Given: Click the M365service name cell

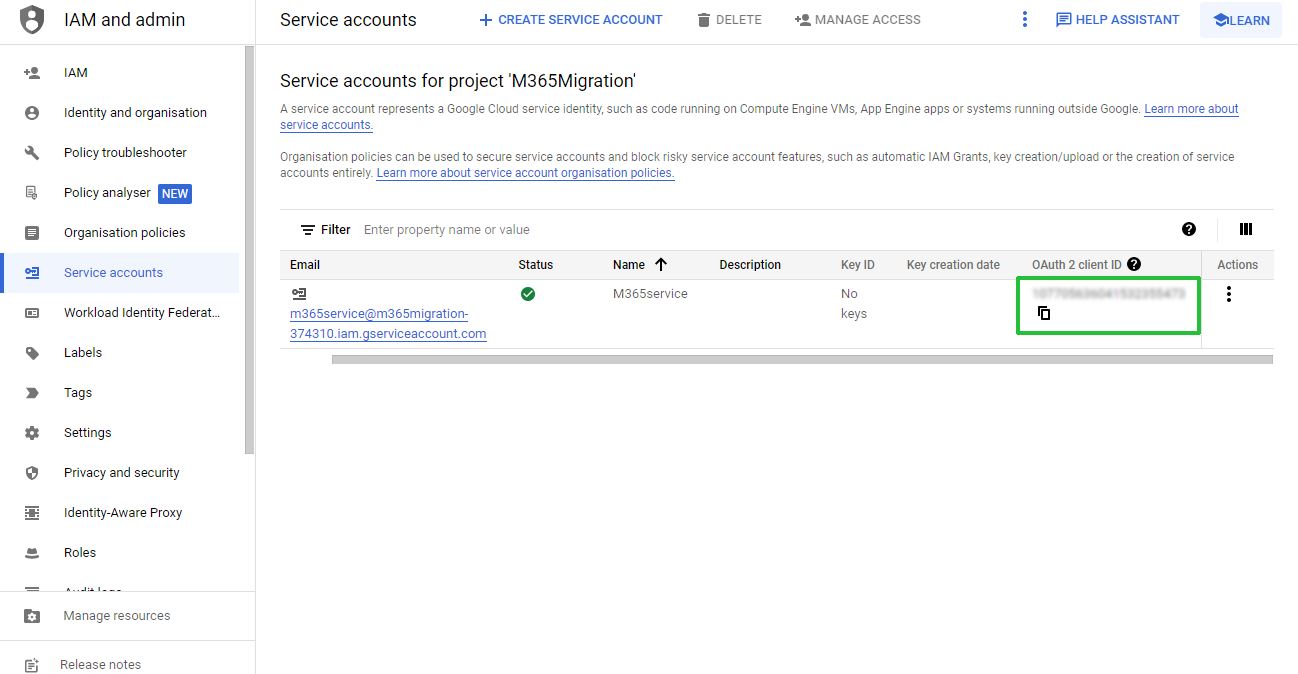Looking at the screenshot, I should tap(650, 294).
